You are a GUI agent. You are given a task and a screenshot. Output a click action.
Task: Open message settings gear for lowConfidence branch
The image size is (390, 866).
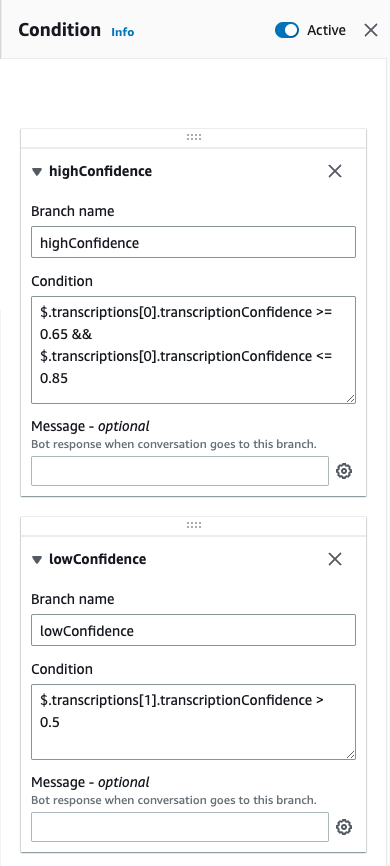[344, 827]
